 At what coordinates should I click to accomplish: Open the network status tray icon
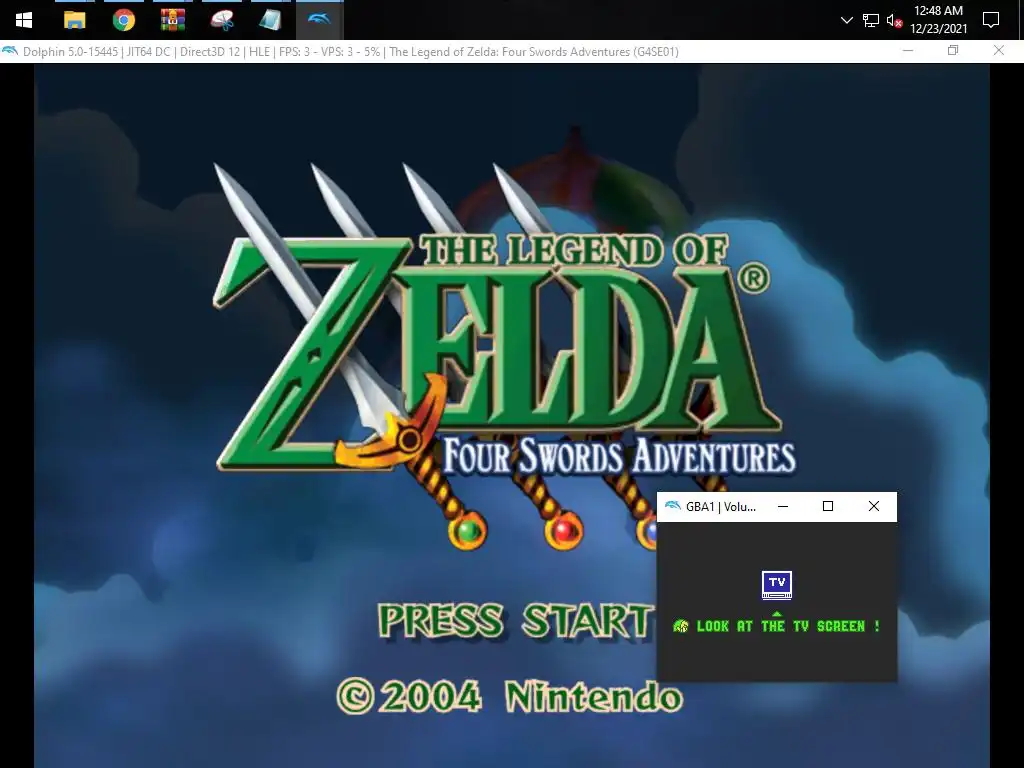(871, 20)
